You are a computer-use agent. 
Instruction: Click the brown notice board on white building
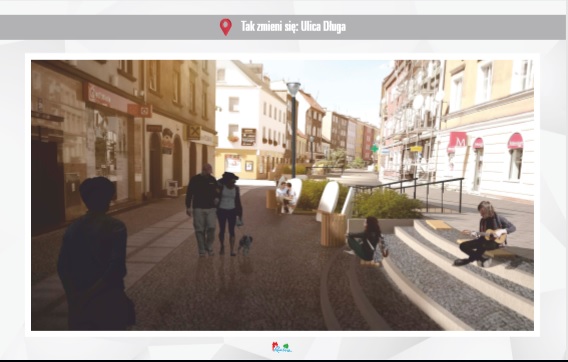pyautogui.click(x=248, y=137)
